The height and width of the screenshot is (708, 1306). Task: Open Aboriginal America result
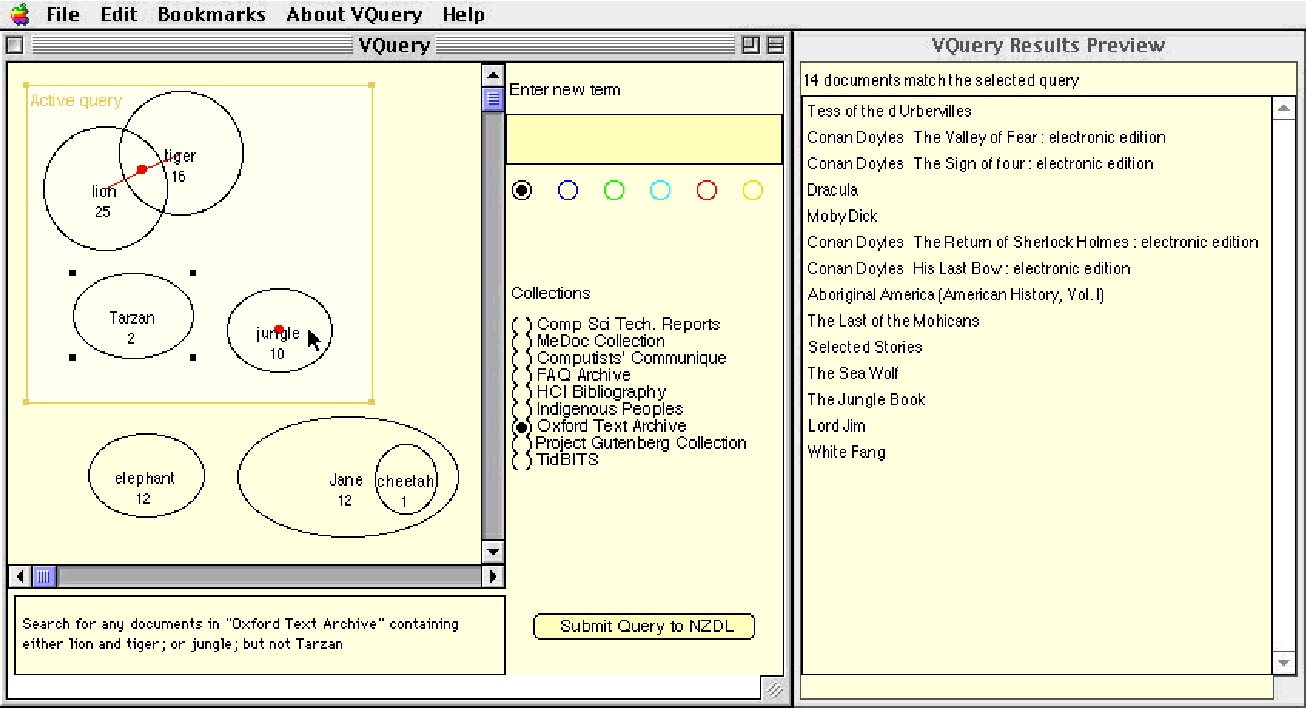pos(955,294)
